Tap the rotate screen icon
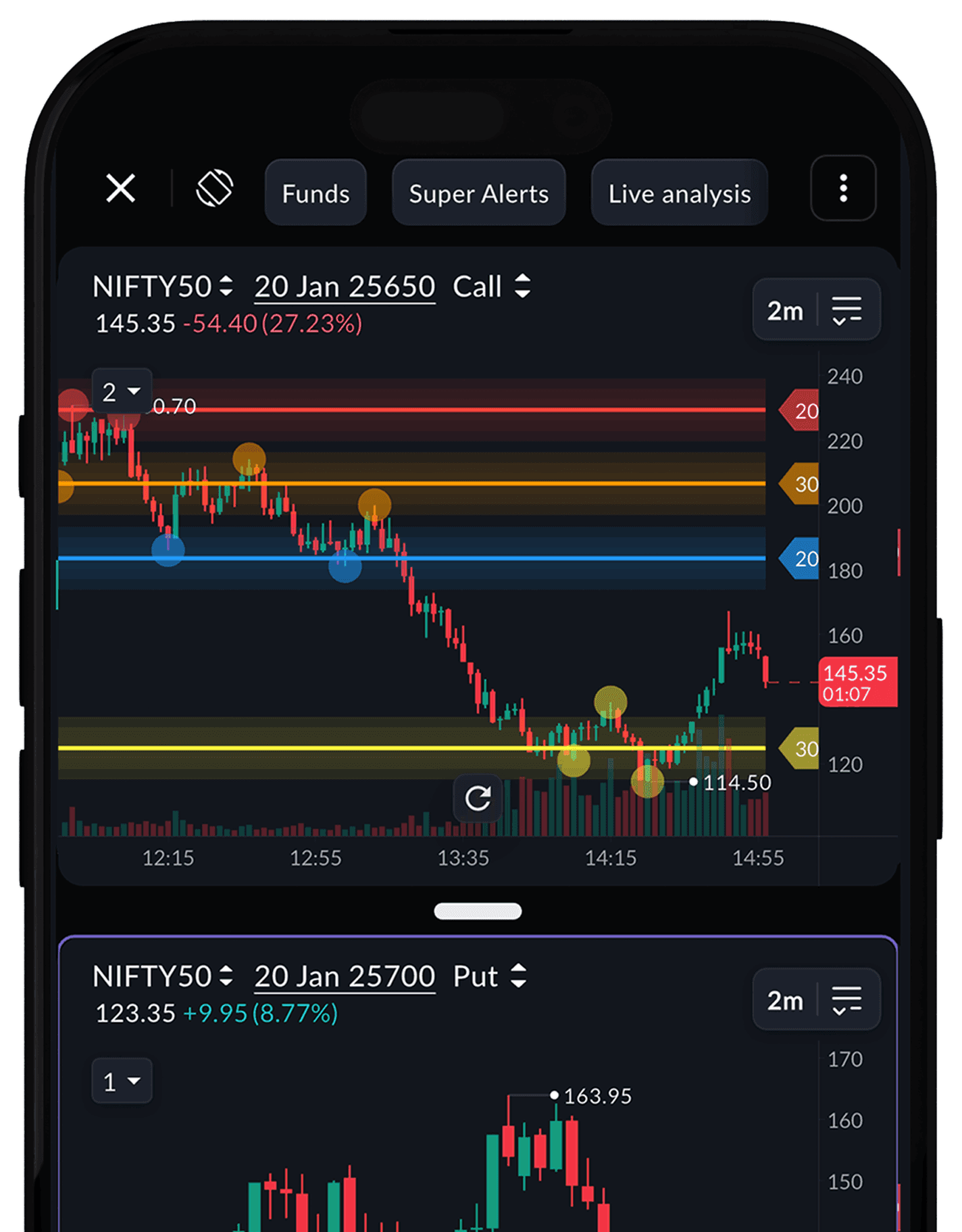The height and width of the screenshot is (1232, 962). click(214, 188)
